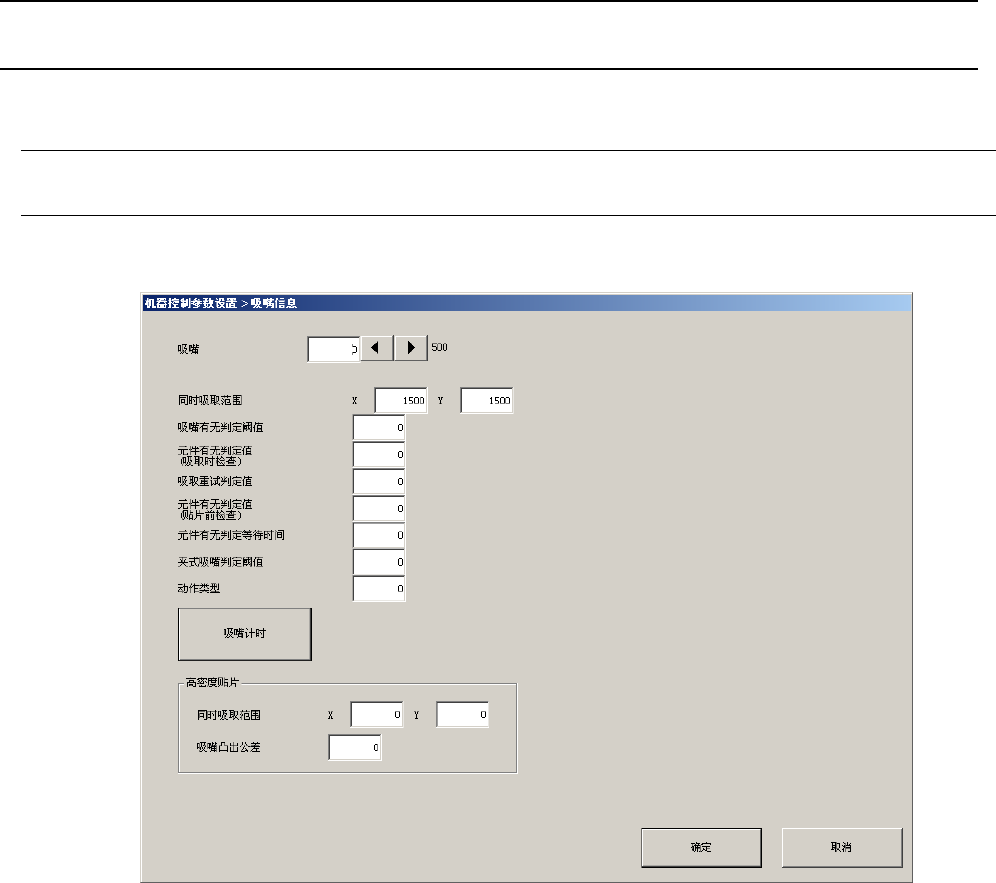Image resolution: width=996 pixels, height=883 pixels.
Task: Click the next nozzle right arrow
Action: tap(411, 348)
